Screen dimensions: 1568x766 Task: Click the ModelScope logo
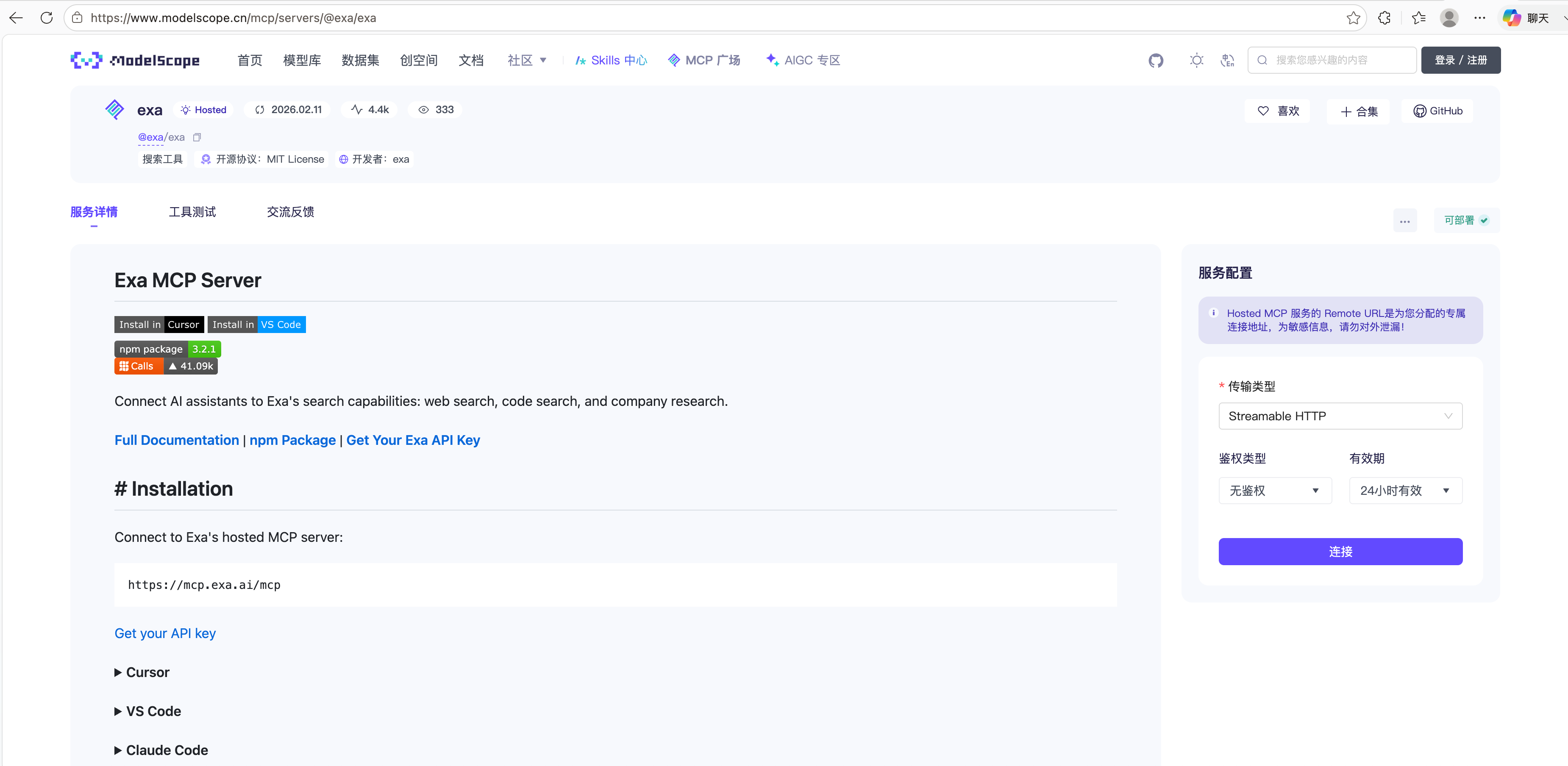point(135,60)
